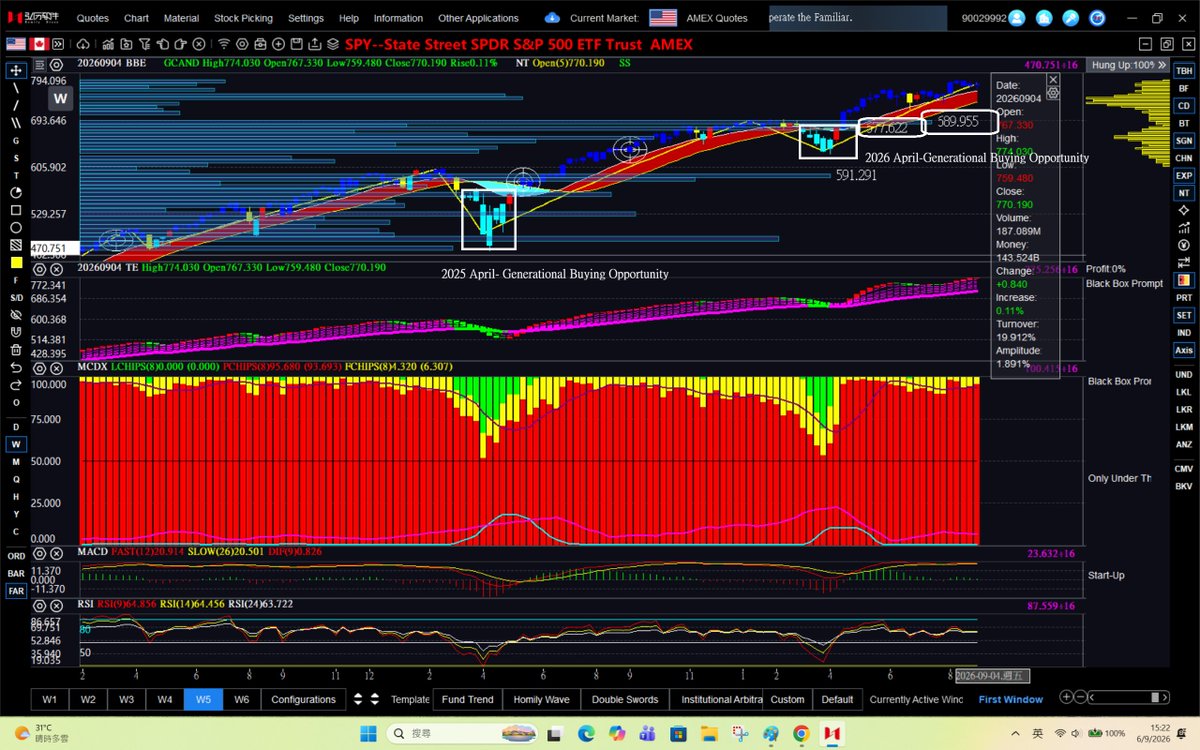
Task: Open the Stock Picking menu
Action: pyautogui.click(x=242, y=18)
